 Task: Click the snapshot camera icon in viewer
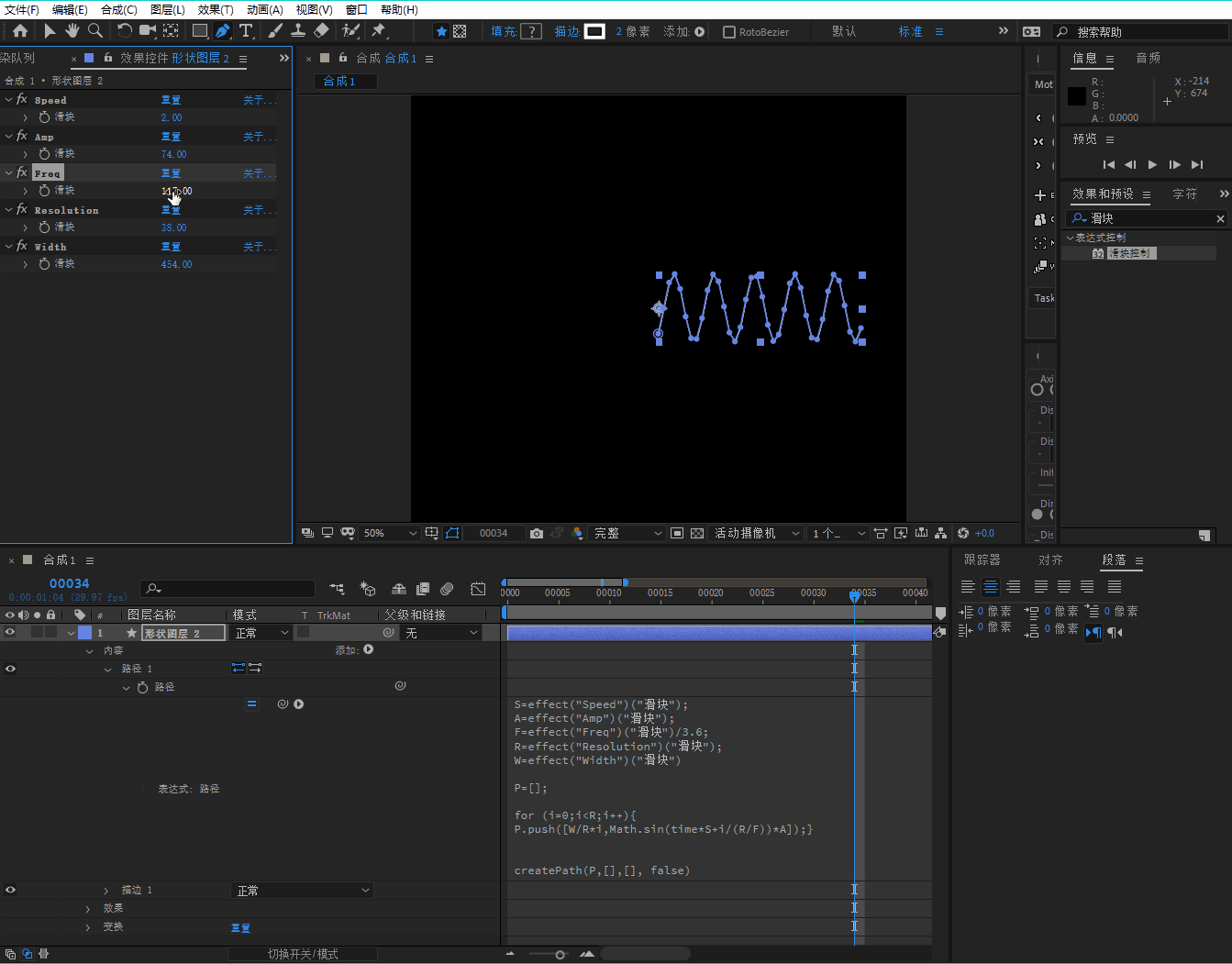click(x=537, y=533)
